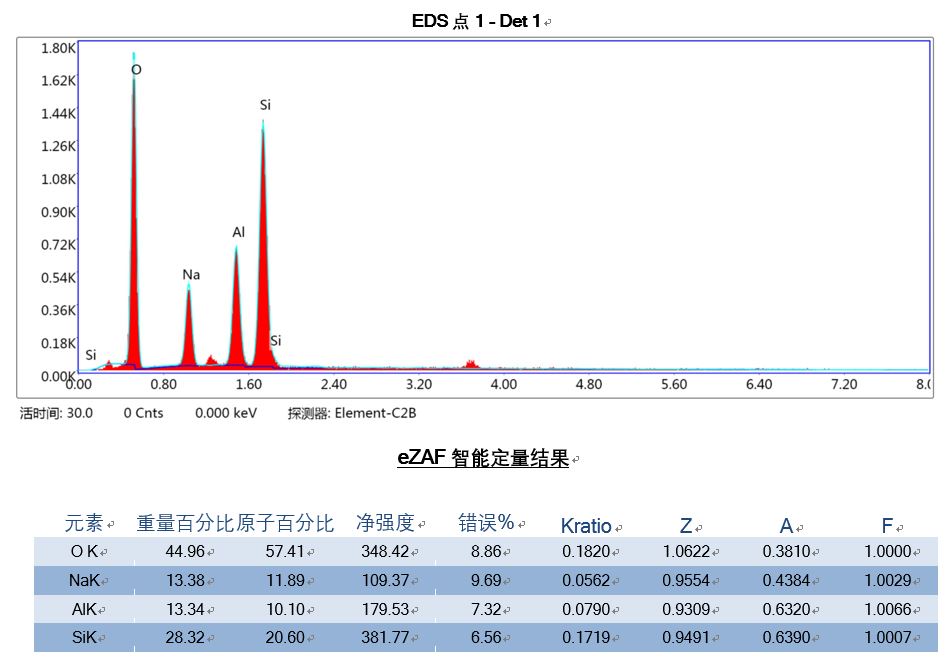Click F value '1.0029'
Viewport: 951px width, 671px height.
point(887,581)
